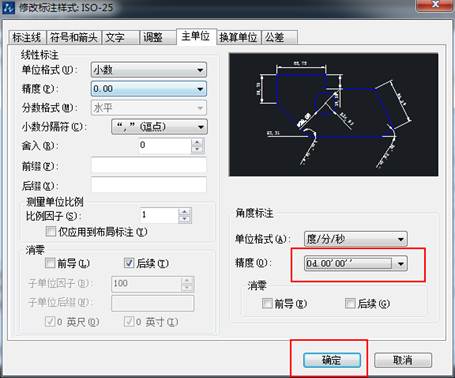Decrease the 舍入 value with down arrow

point(197,149)
